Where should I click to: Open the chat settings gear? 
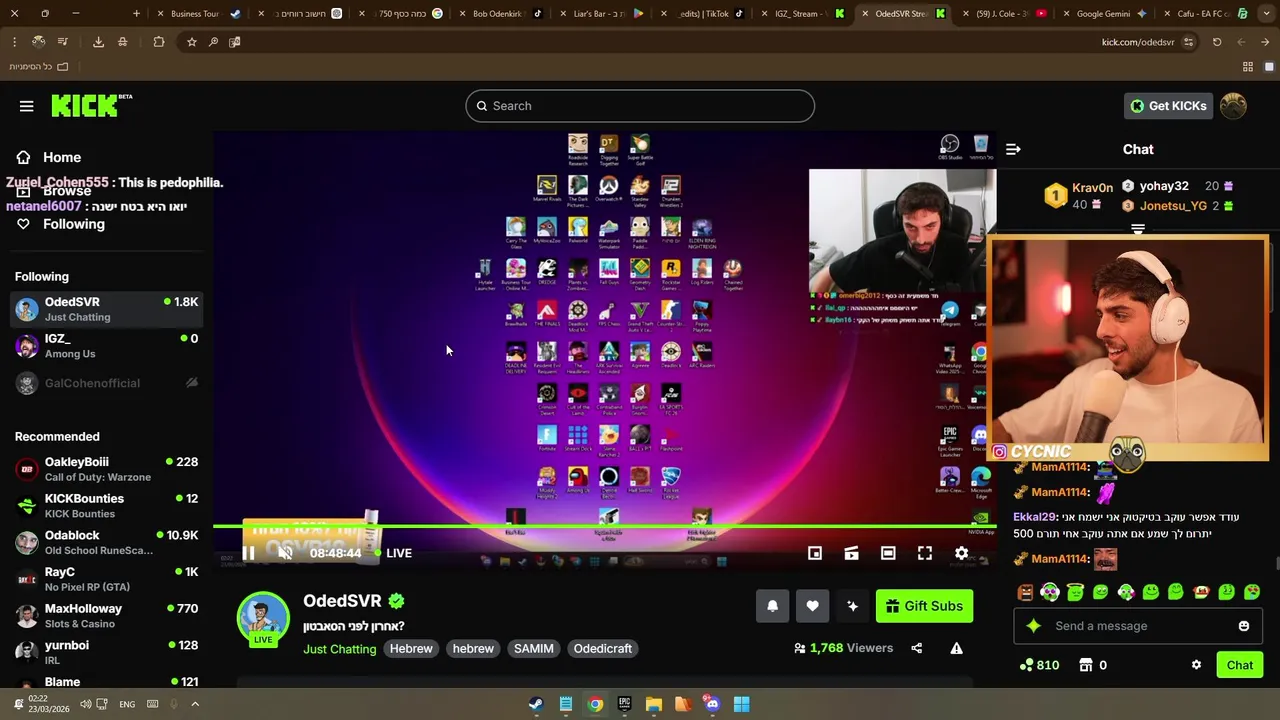(1196, 665)
